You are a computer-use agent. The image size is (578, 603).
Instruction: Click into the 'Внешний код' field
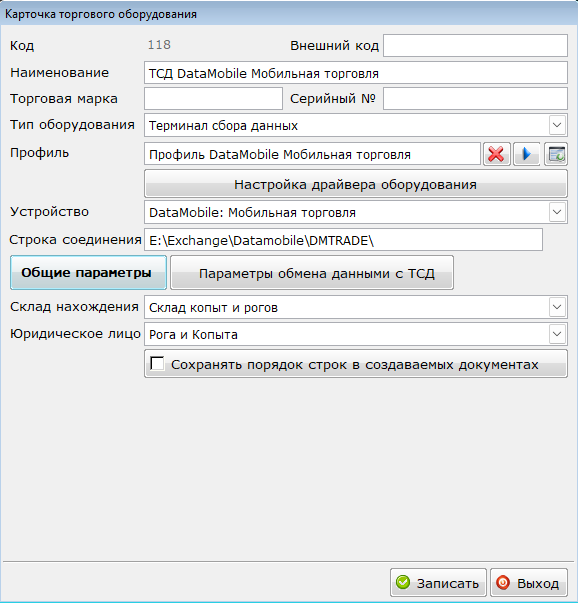pos(475,45)
